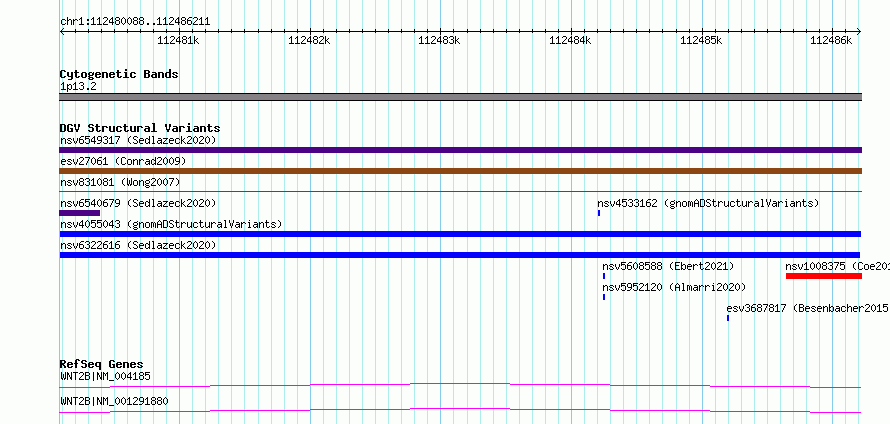The height and width of the screenshot is (424, 890).
Task: Open variant nsv6549317 (Sedlazeck2020) label
Action: 138,140
